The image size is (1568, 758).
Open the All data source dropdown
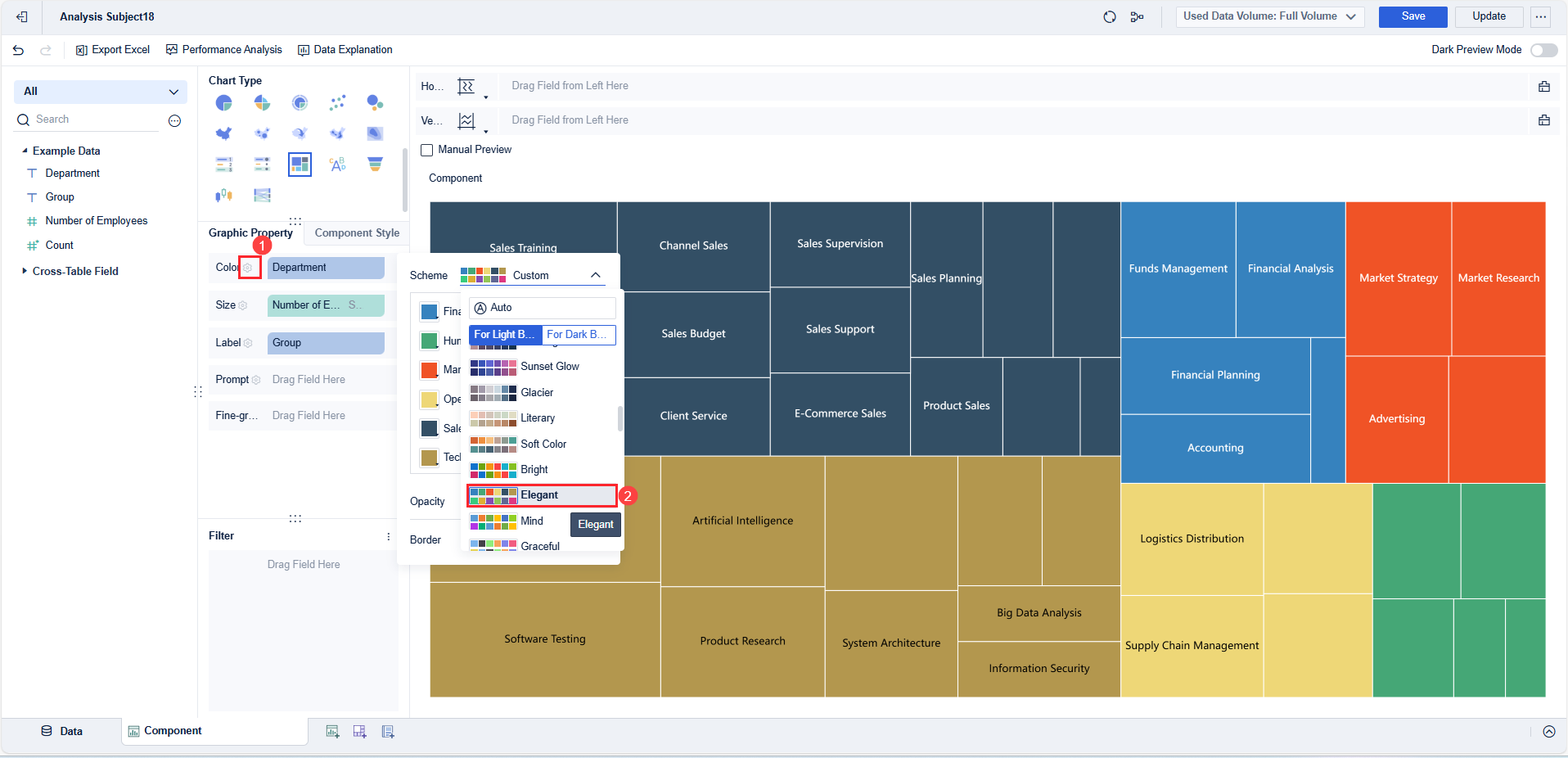pyautogui.click(x=101, y=92)
